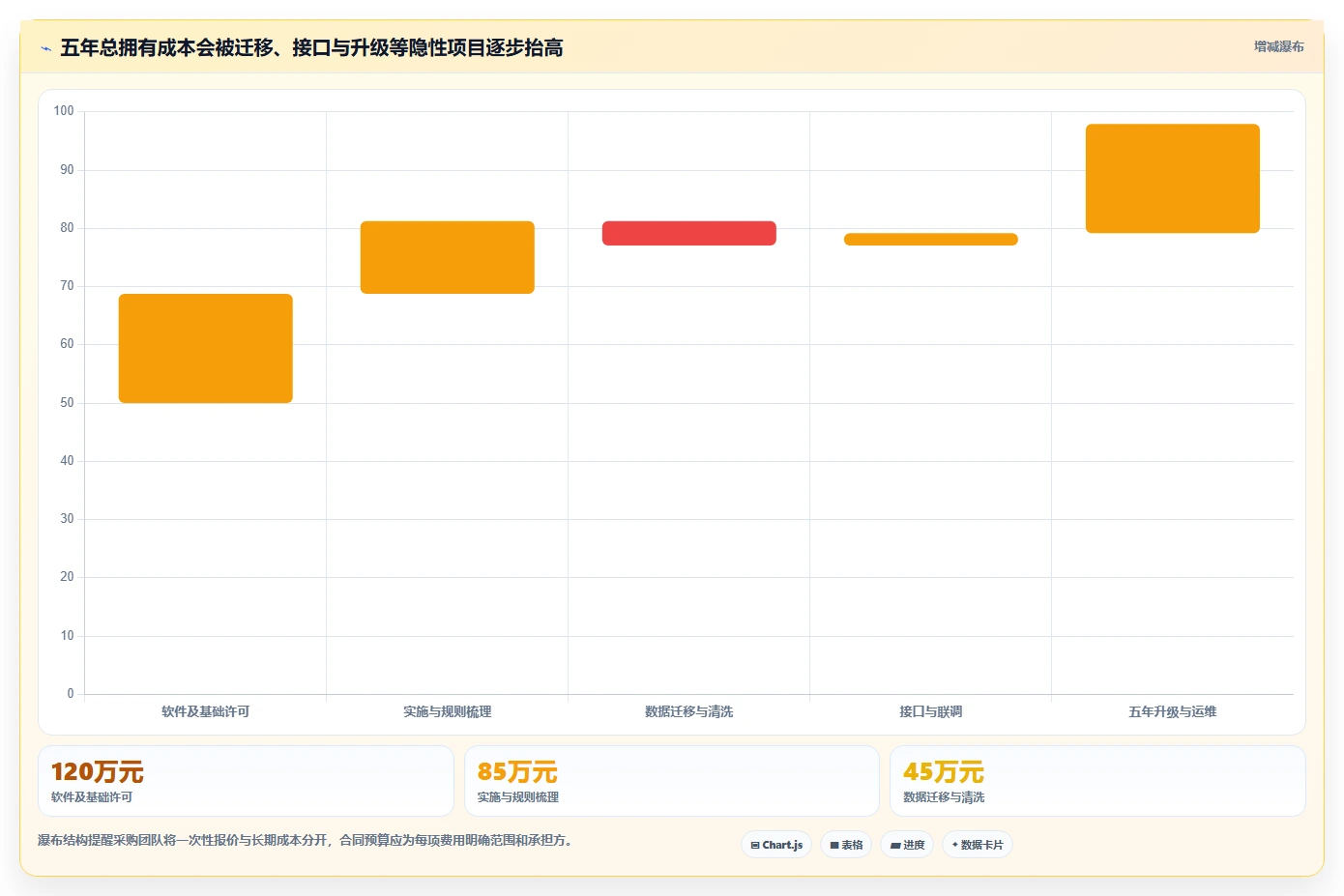Click the thin 接口与联调 bar

tap(931, 239)
